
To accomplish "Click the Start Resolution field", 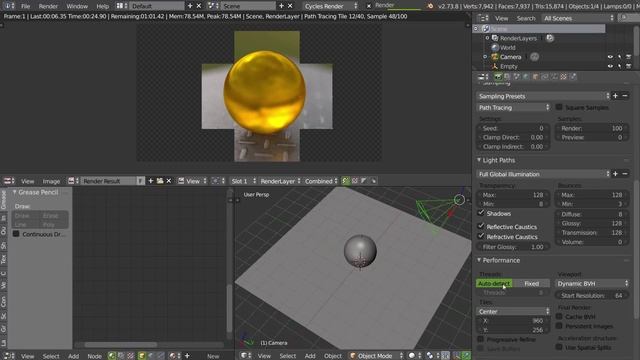I will coord(592,296).
